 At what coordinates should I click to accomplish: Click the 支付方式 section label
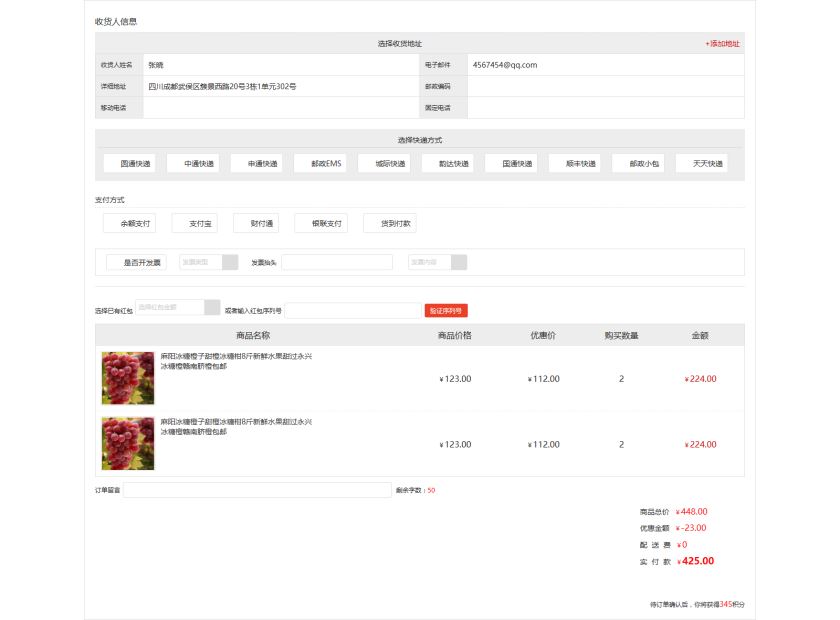click(109, 200)
